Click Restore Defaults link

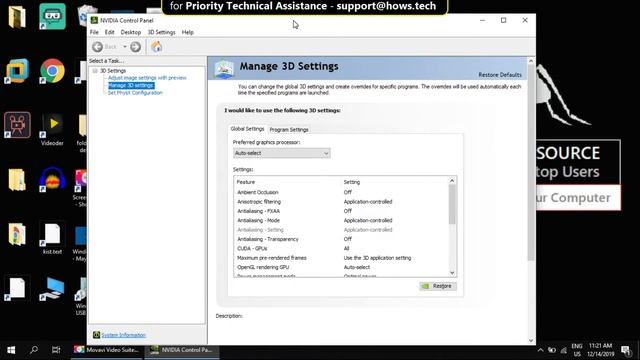click(x=500, y=75)
